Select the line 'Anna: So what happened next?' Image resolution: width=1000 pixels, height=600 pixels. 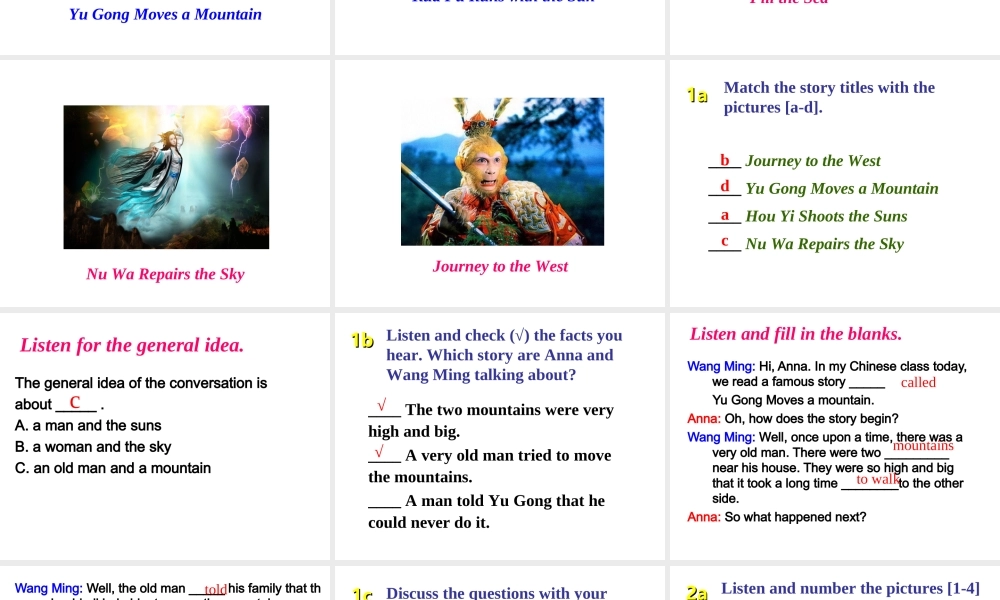click(x=777, y=517)
